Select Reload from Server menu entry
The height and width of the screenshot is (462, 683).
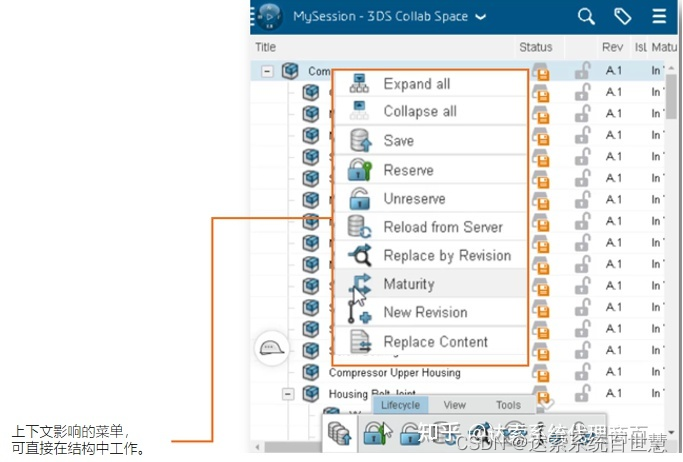[430, 227]
